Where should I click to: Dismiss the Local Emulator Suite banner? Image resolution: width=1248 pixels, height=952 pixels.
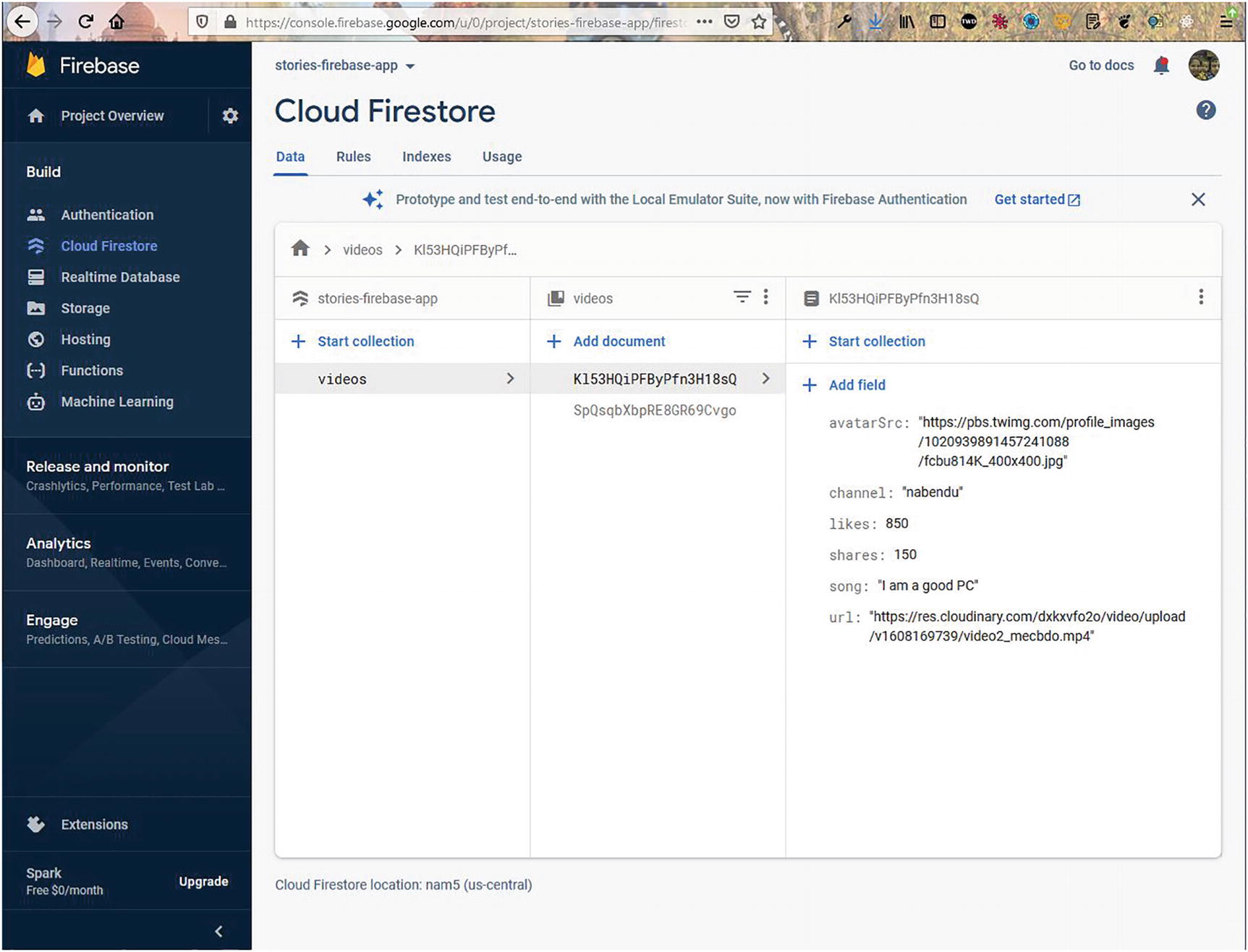(x=1198, y=200)
